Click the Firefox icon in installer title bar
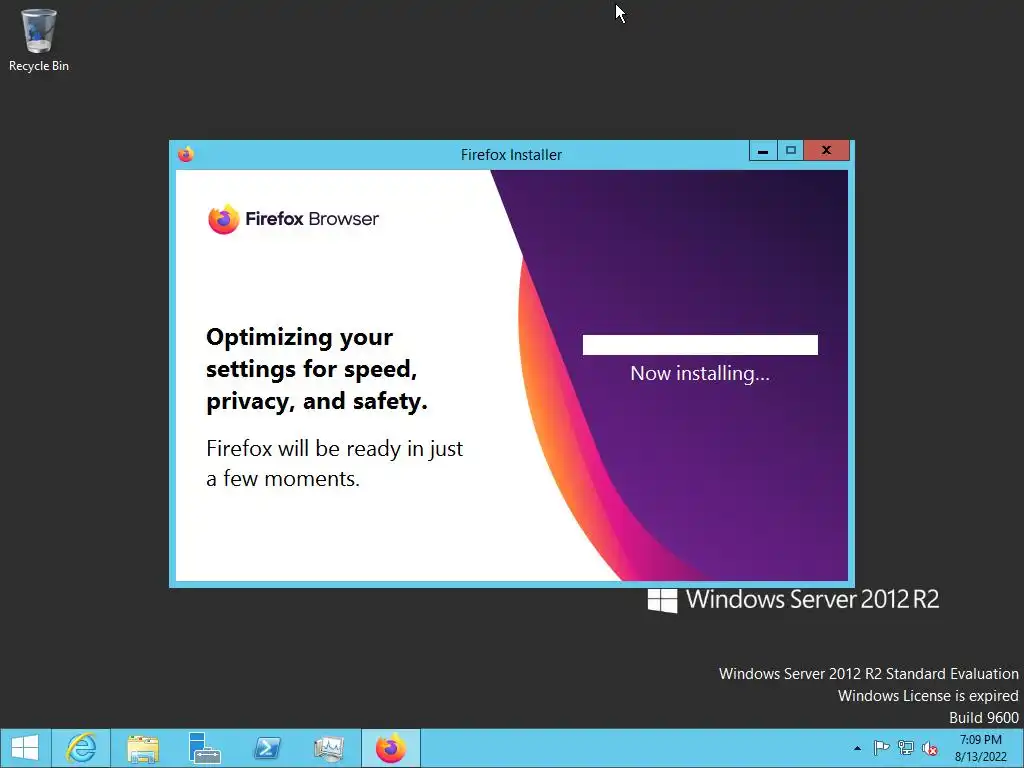The height and width of the screenshot is (768, 1024). point(185,154)
